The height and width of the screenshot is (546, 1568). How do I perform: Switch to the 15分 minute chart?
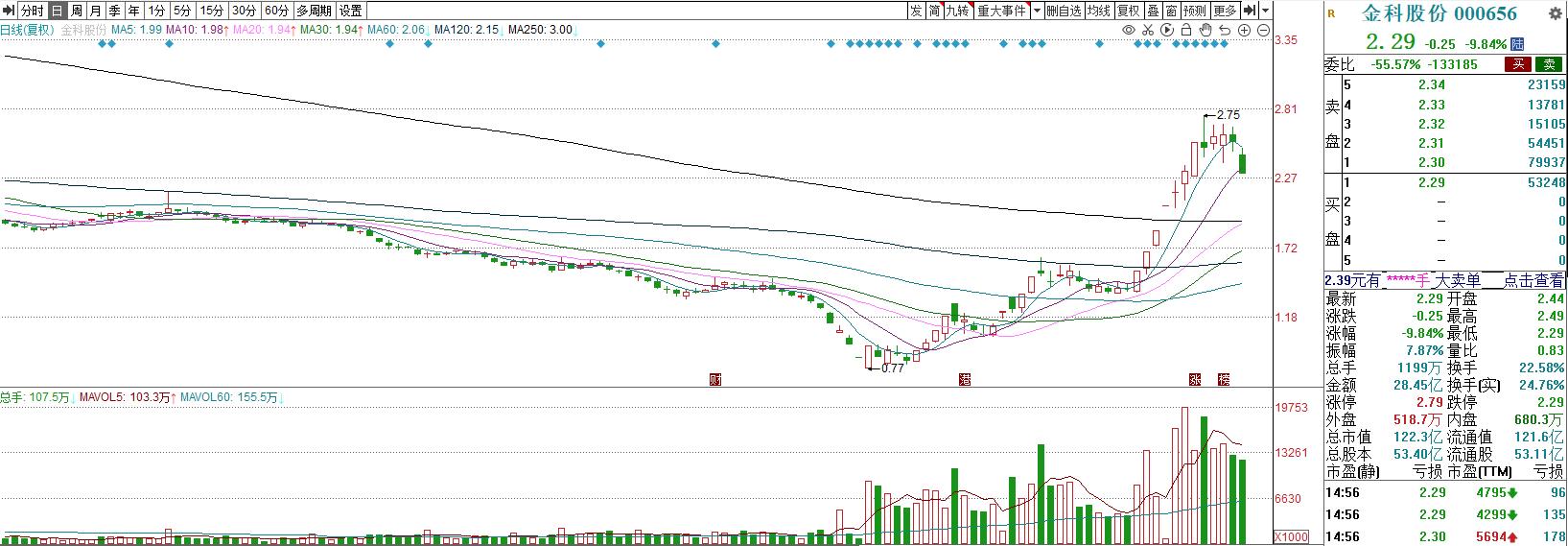[212, 11]
